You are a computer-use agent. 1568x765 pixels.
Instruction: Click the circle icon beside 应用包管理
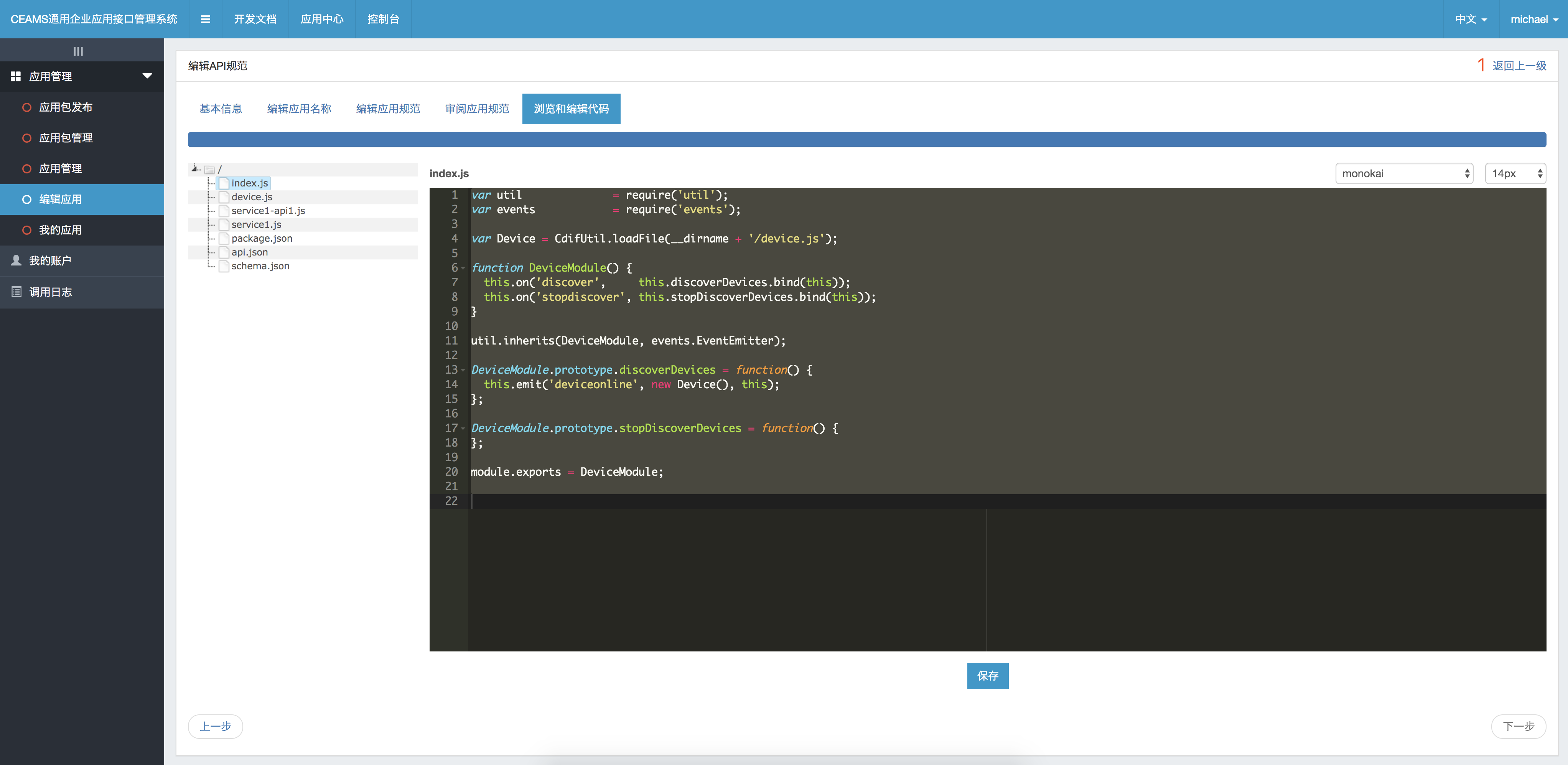27,138
